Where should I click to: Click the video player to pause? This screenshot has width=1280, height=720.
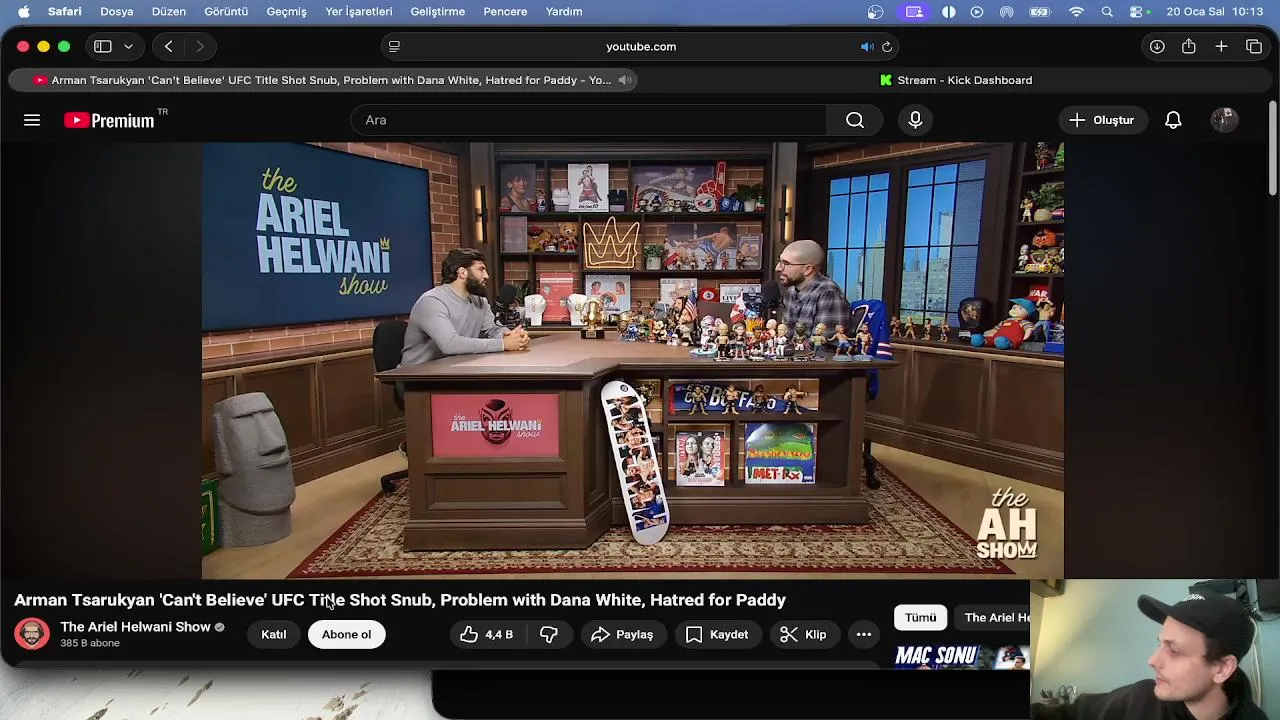632,360
